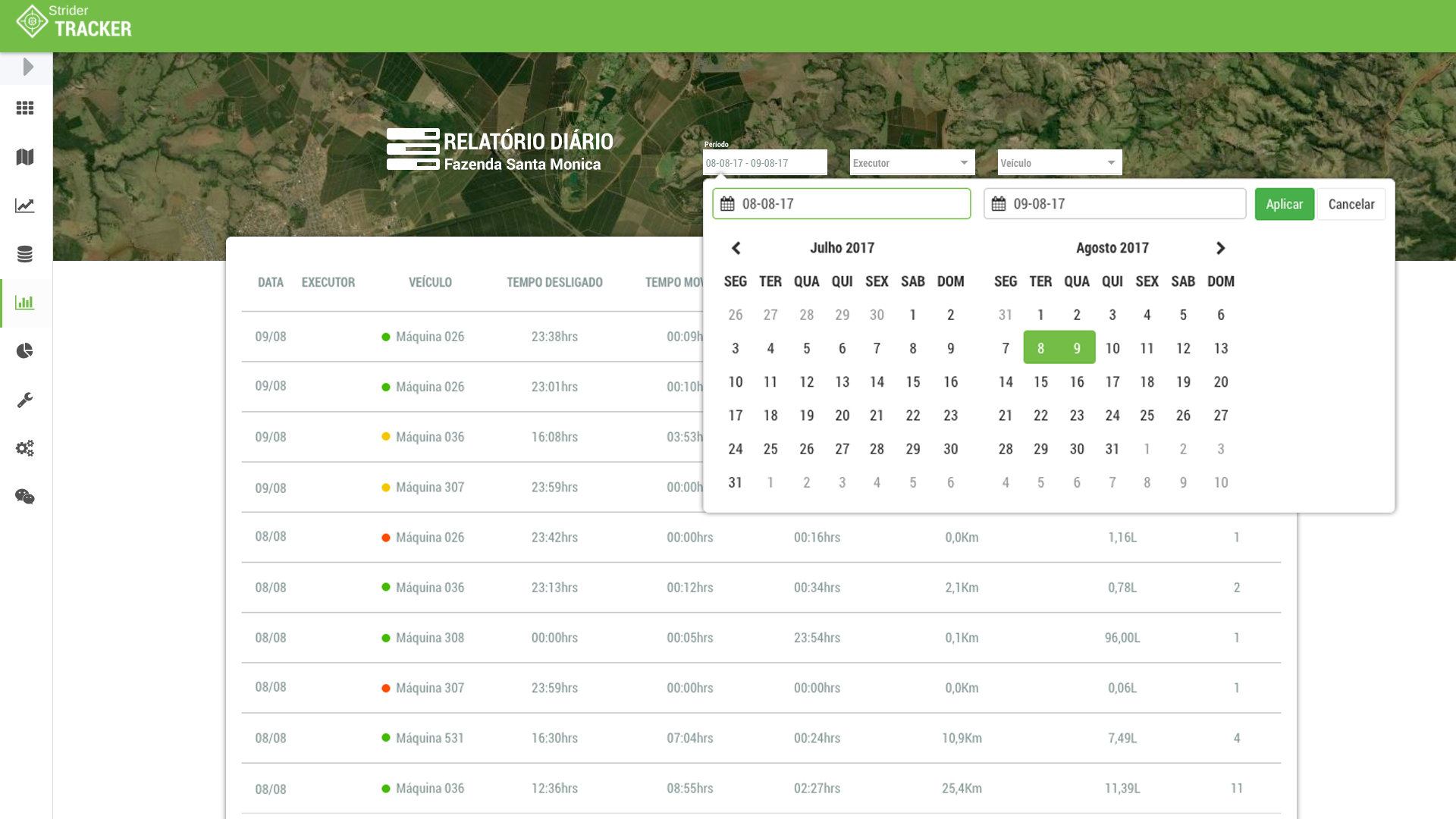Click the end date field 09-08-17

[1115, 204]
